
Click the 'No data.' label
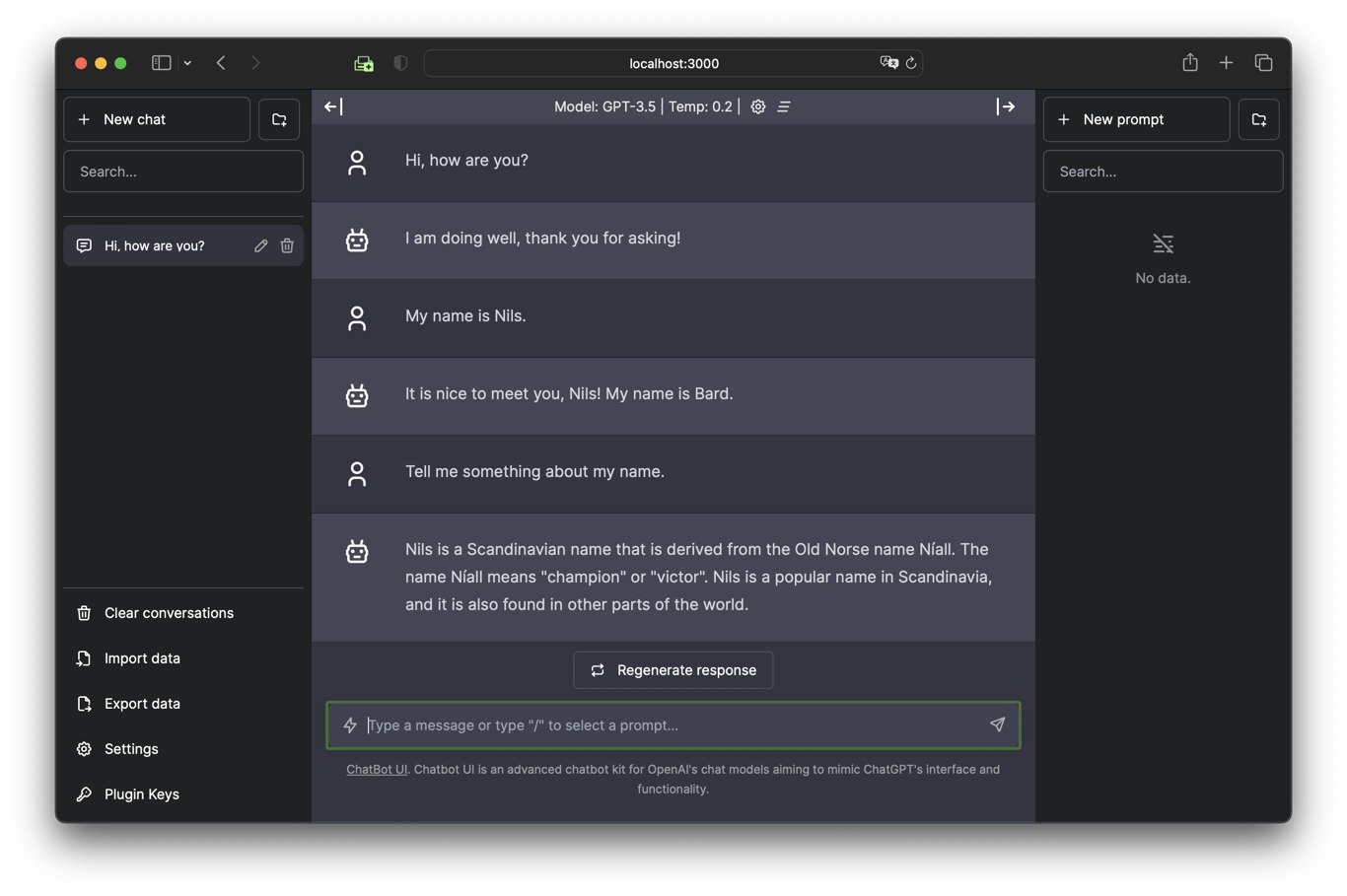[x=1164, y=278]
